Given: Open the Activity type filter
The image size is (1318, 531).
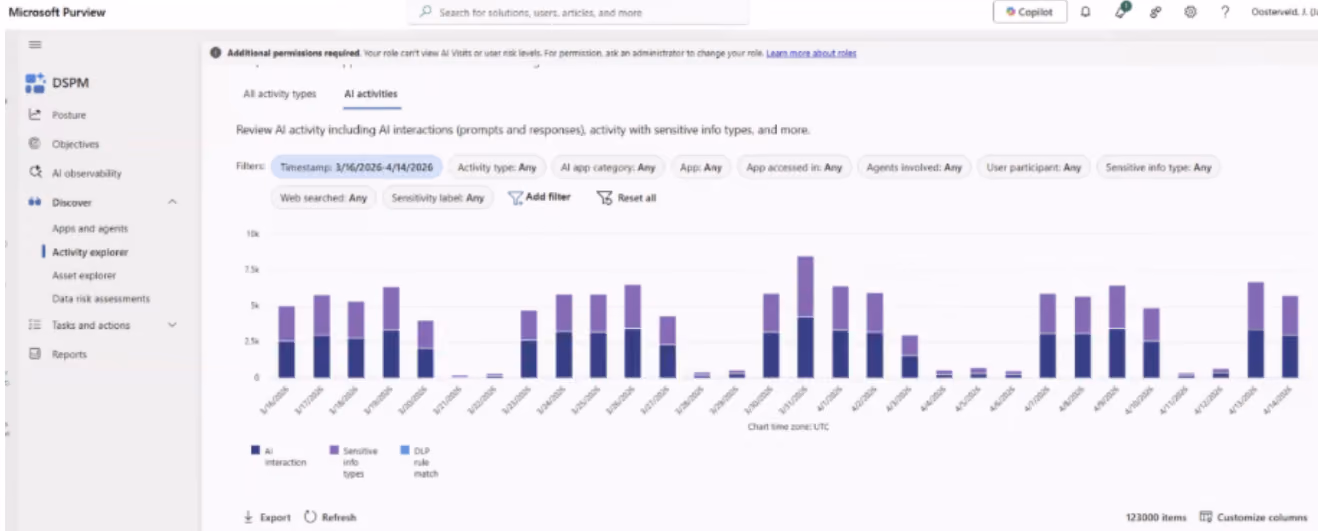Looking at the screenshot, I should click(x=497, y=168).
